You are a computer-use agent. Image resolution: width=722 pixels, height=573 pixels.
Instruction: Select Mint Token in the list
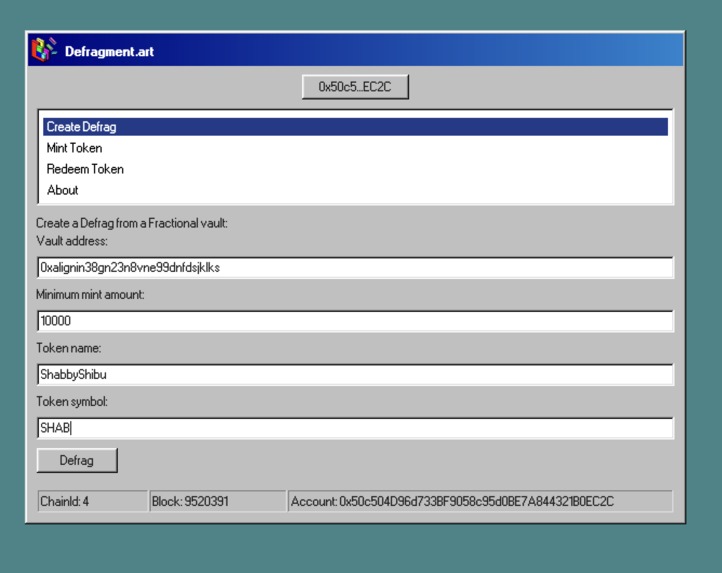[355, 148]
